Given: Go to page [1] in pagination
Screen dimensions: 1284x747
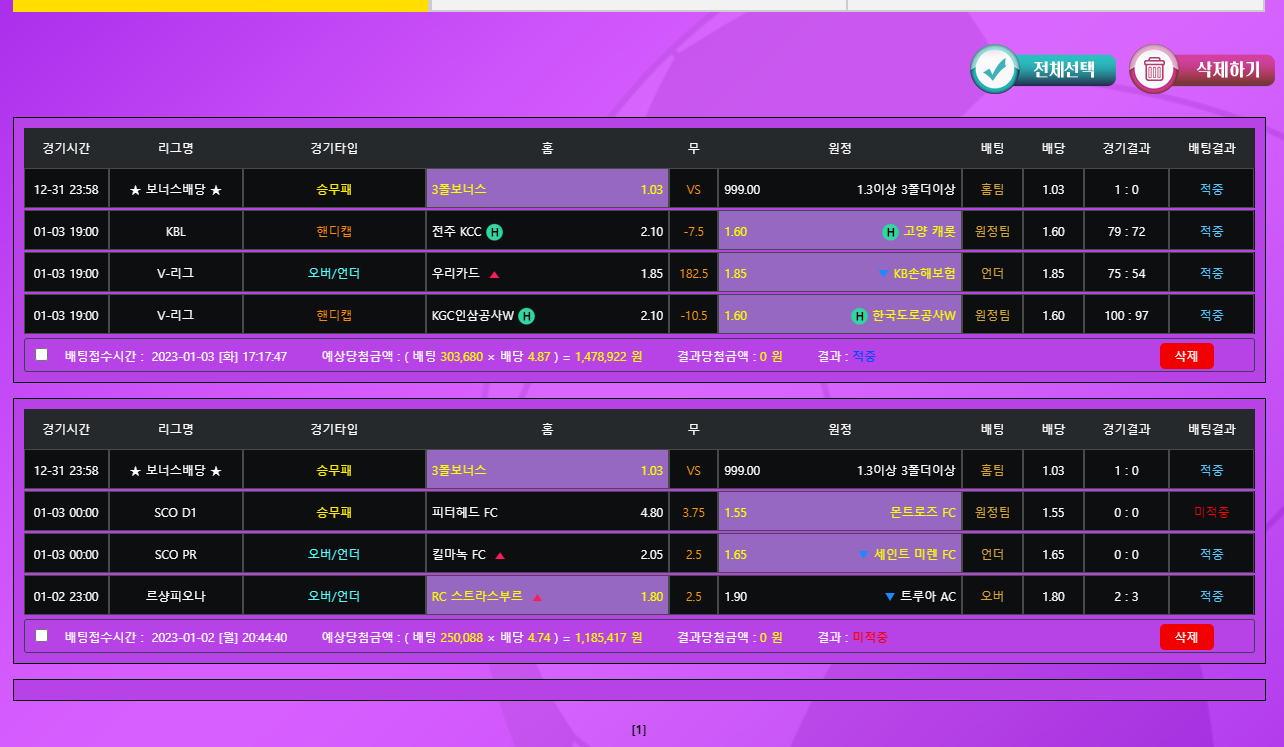Looking at the screenshot, I should [x=639, y=730].
